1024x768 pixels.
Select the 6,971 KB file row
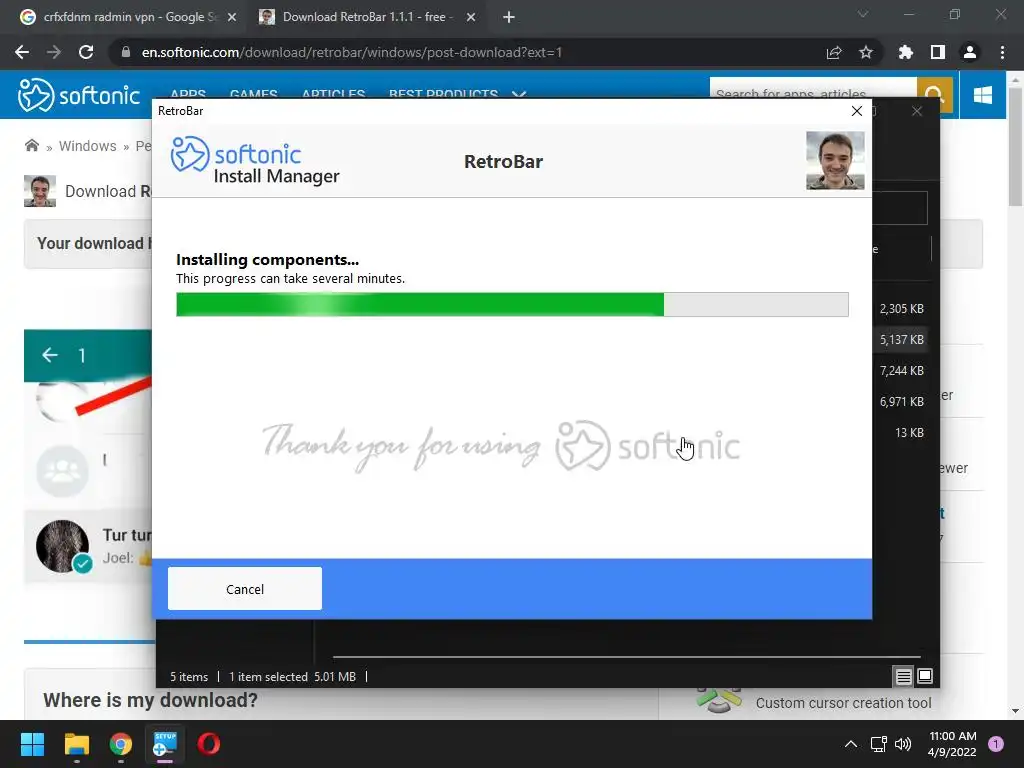tap(901, 401)
